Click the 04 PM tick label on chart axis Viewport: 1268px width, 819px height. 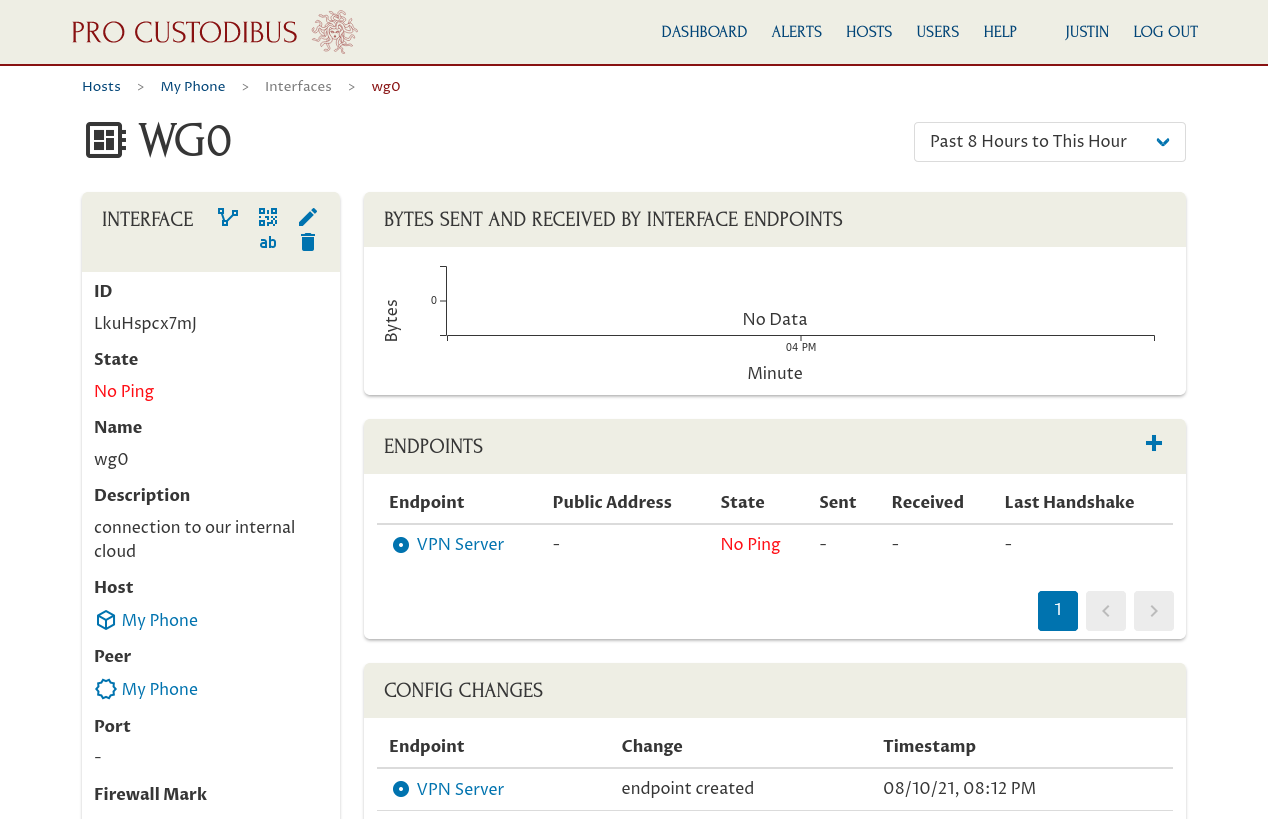(801, 347)
